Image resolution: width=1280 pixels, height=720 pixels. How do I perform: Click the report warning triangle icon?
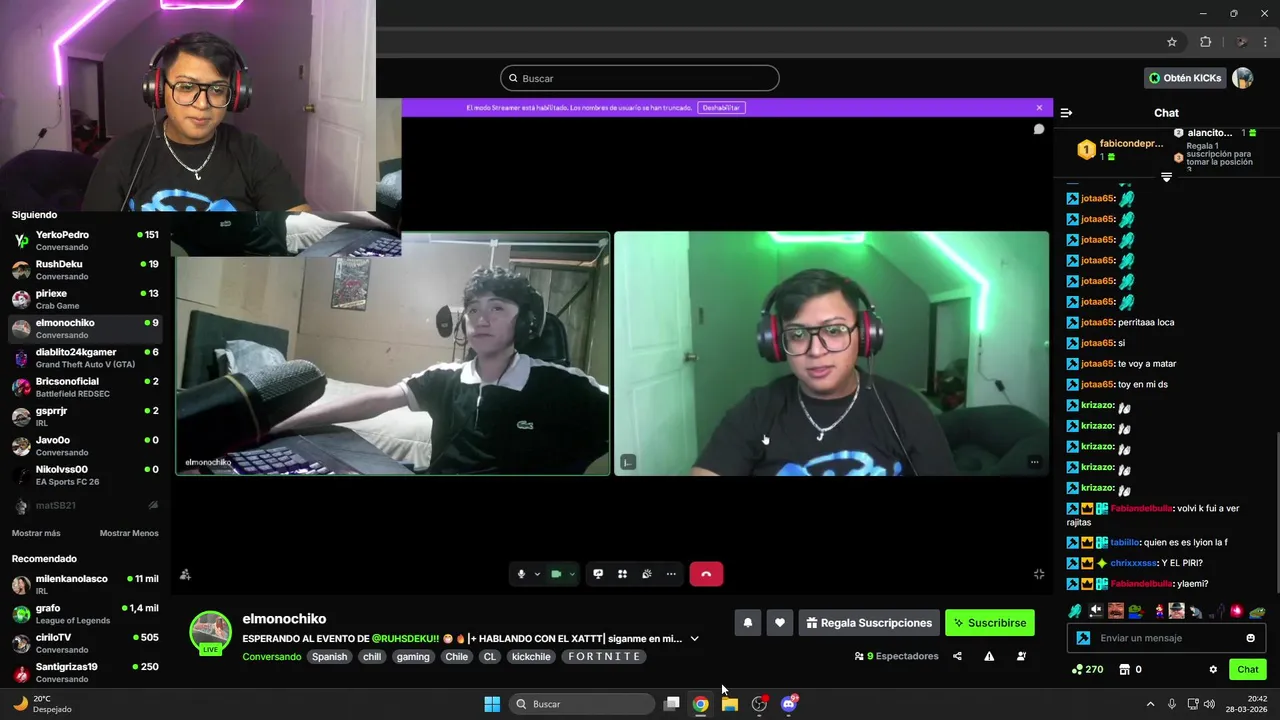[x=989, y=657]
